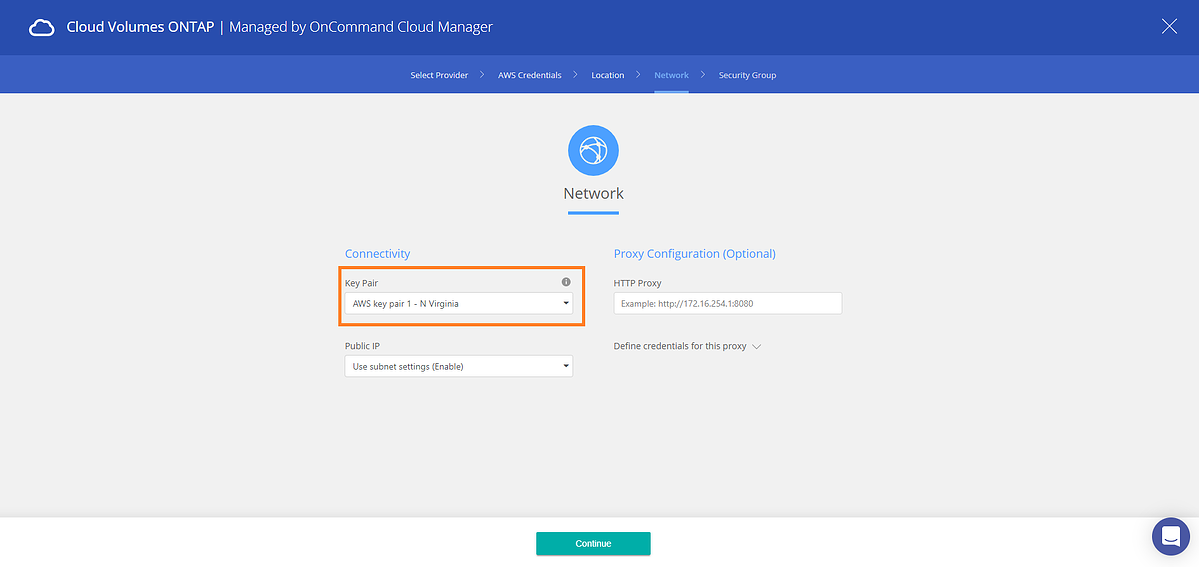The height and width of the screenshot is (567, 1199).
Task: Open the Key Pair dropdown
Action: pos(458,303)
